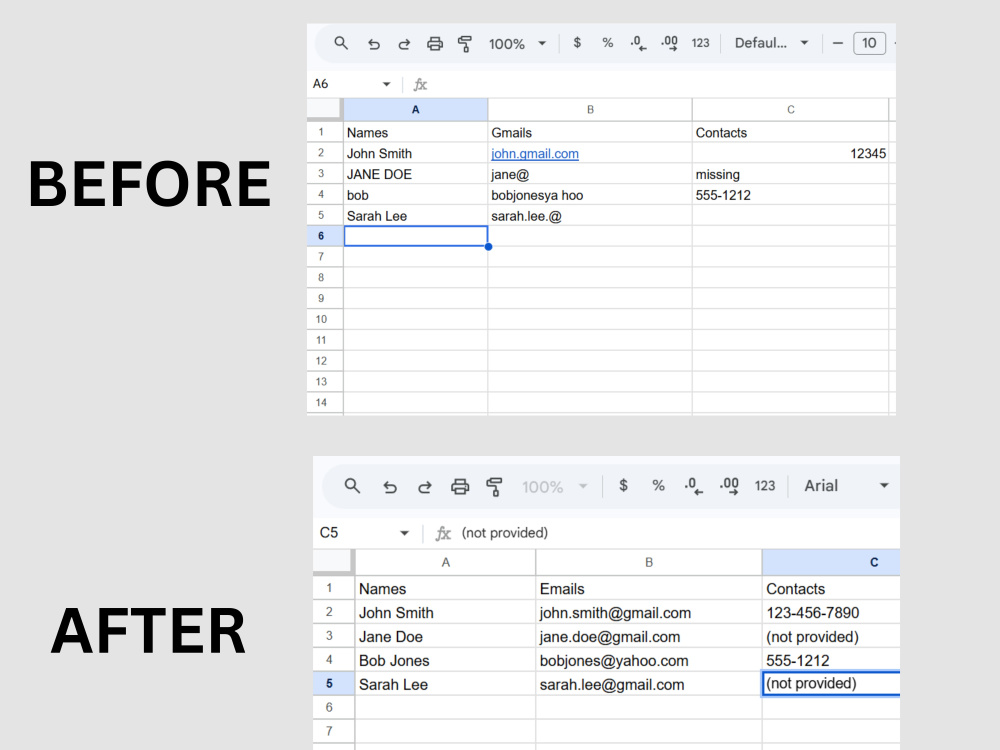Click the john.gmail.com link
Viewport: 1000px width, 750px height.
534,154
